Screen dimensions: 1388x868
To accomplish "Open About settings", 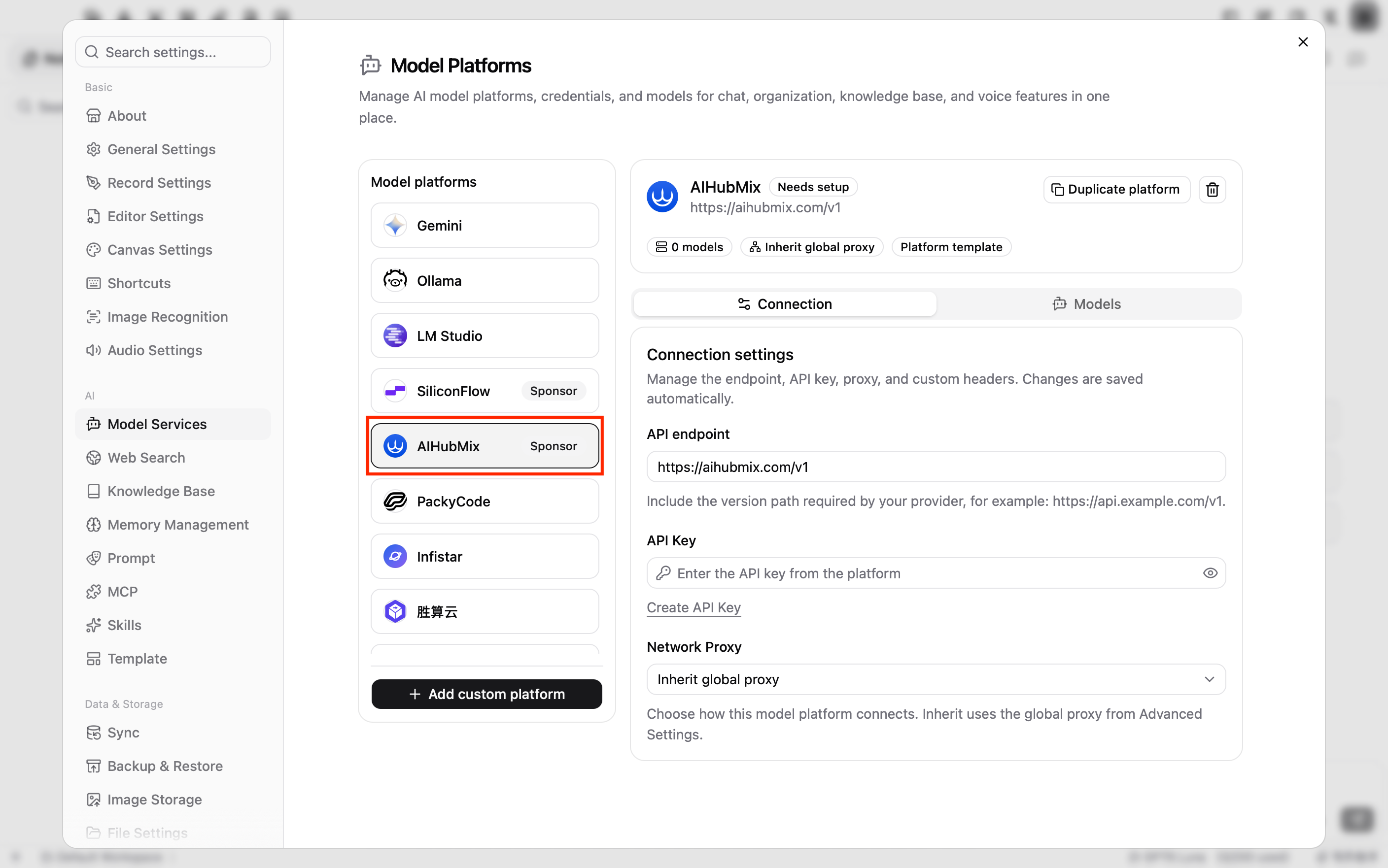I will pyautogui.click(x=173, y=116).
